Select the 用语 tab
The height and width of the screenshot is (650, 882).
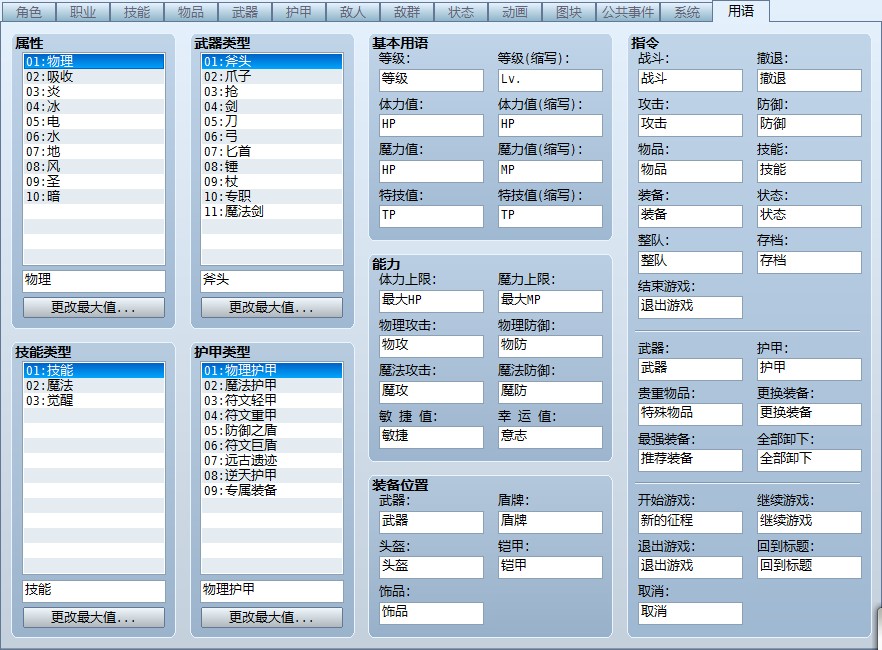(741, 11)
